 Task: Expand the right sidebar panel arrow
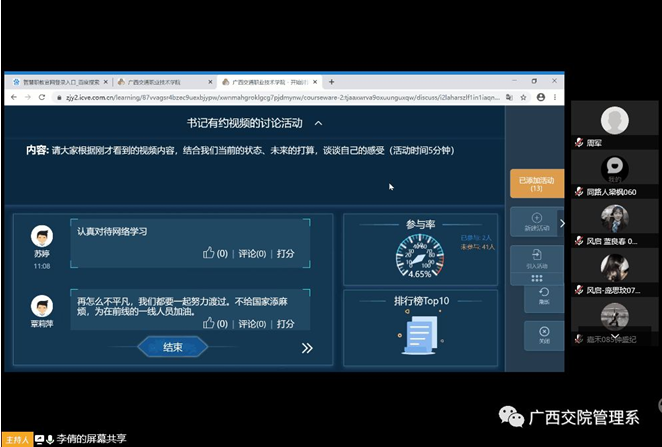click(x=562, y=223)
